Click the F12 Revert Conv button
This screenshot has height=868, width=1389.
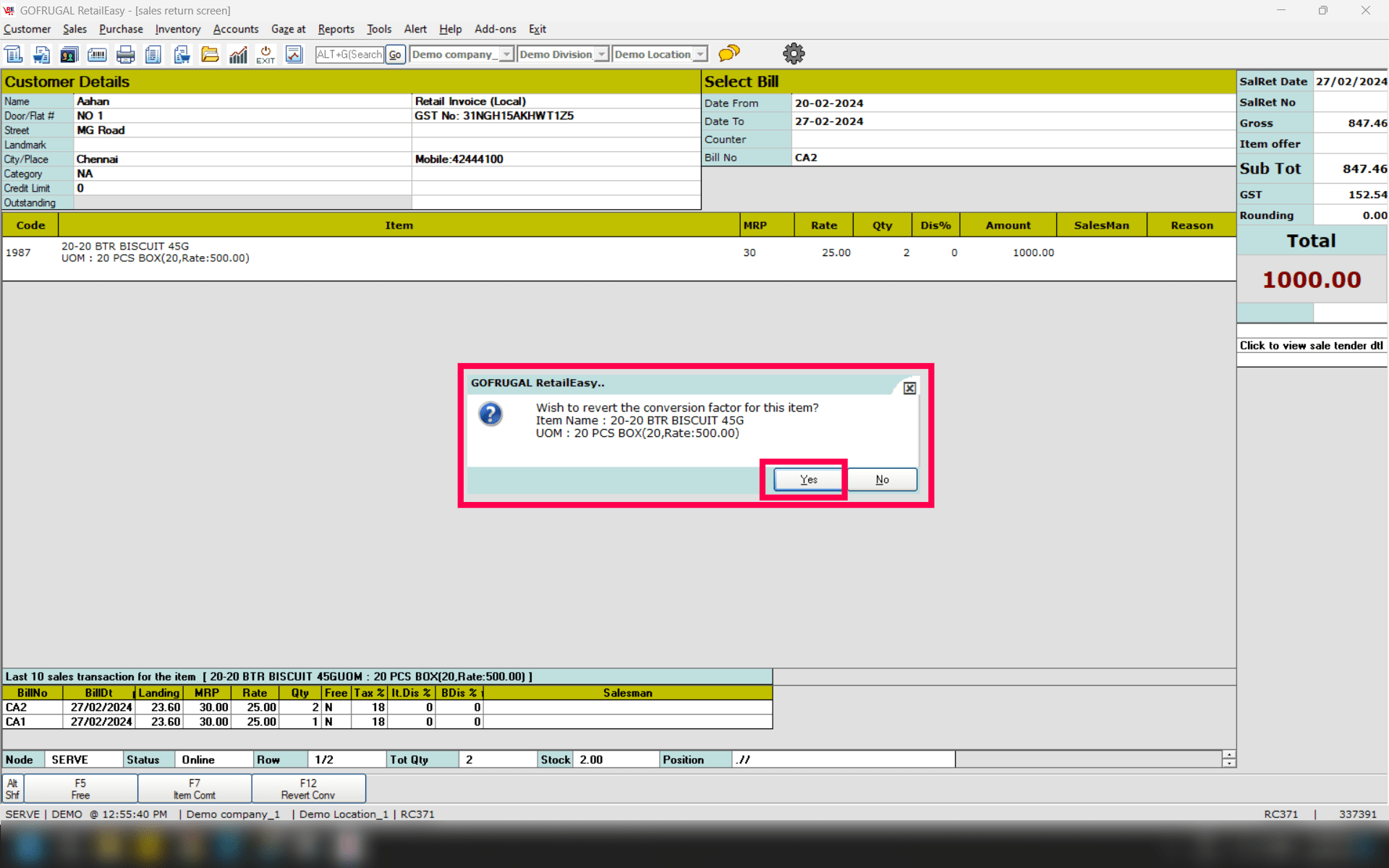308,788
